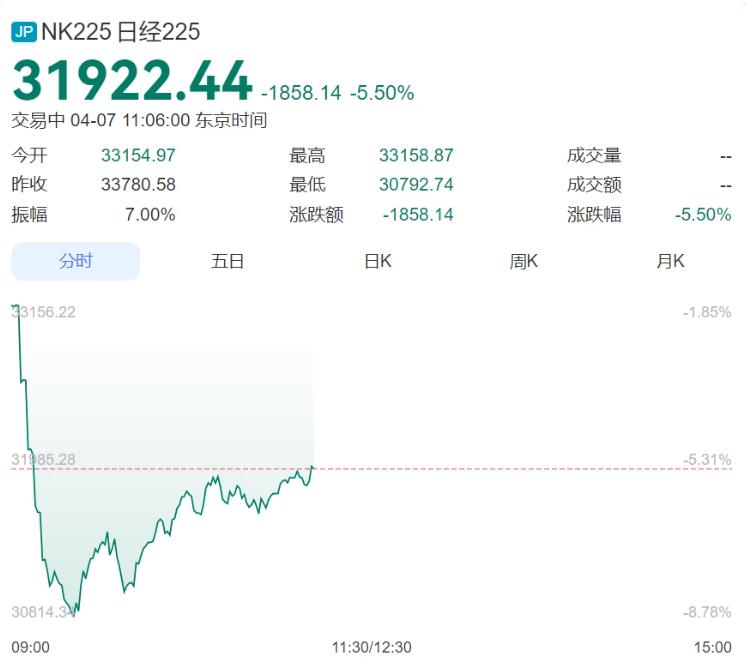Click the 昨收 previous close 33780.58
The image size is (747, 663).
138,185
